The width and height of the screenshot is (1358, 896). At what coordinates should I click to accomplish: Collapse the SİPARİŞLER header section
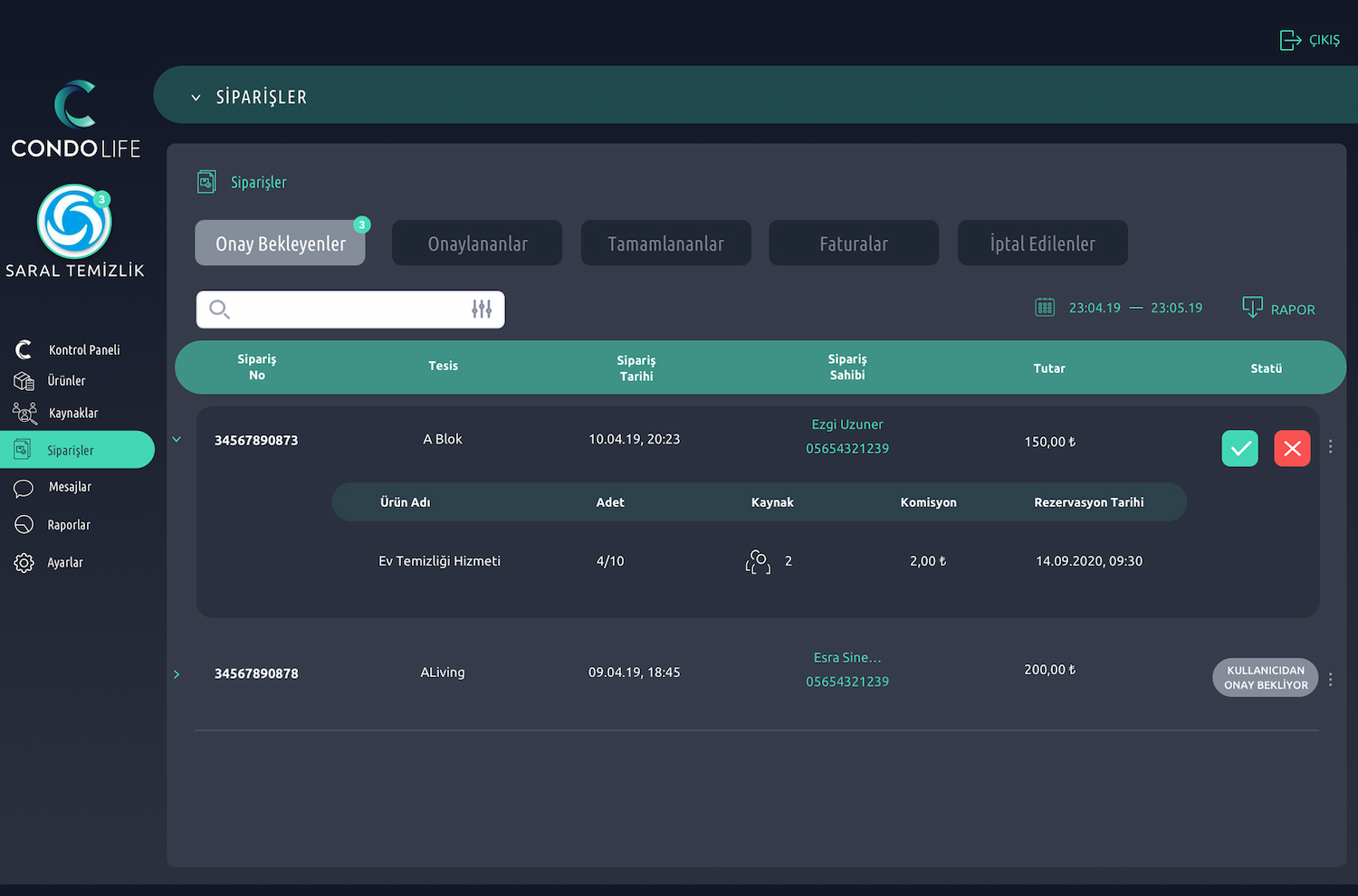click(196, 98)
